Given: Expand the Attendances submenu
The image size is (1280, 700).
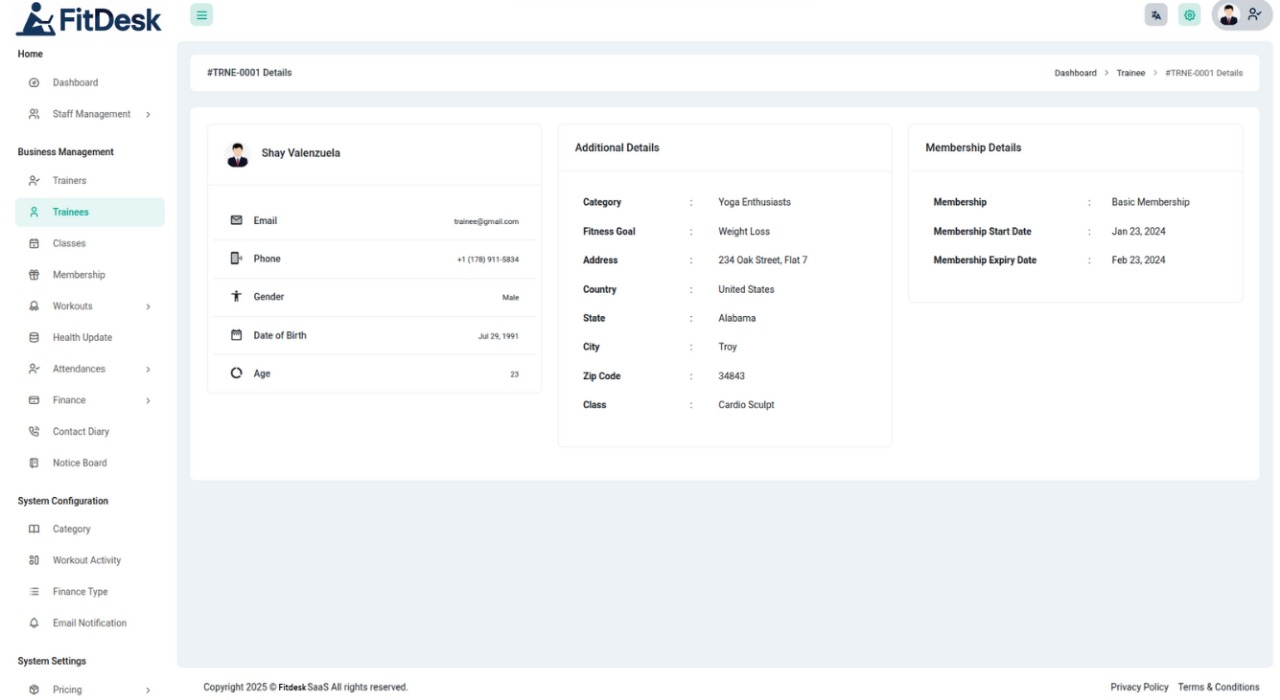Looking at the screenshot, I should (148, 369).
